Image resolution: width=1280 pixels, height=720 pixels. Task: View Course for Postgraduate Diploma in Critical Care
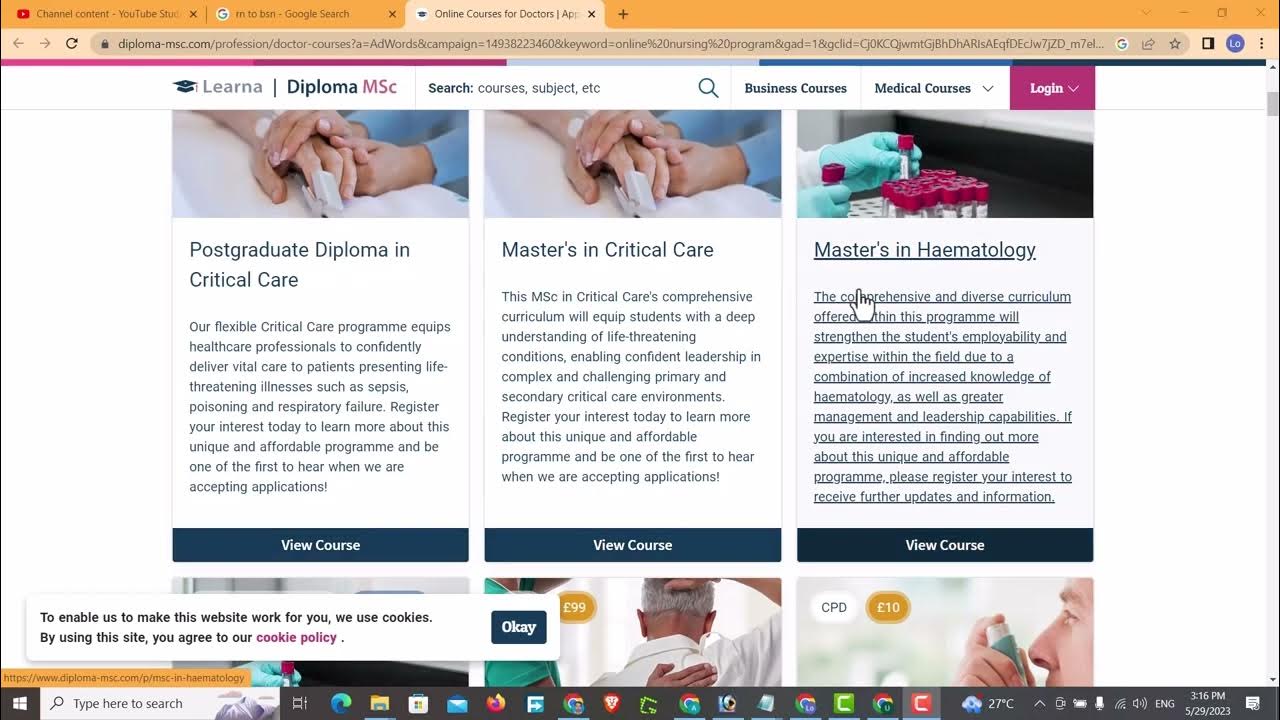point(320,545)
